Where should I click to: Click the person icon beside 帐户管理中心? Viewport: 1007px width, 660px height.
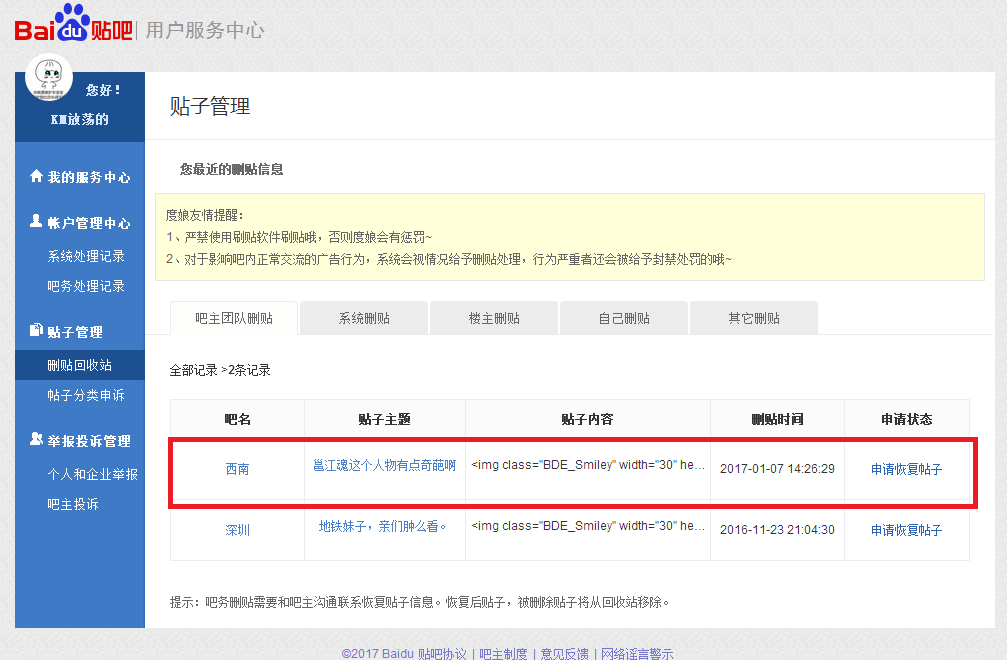(36, 221)
